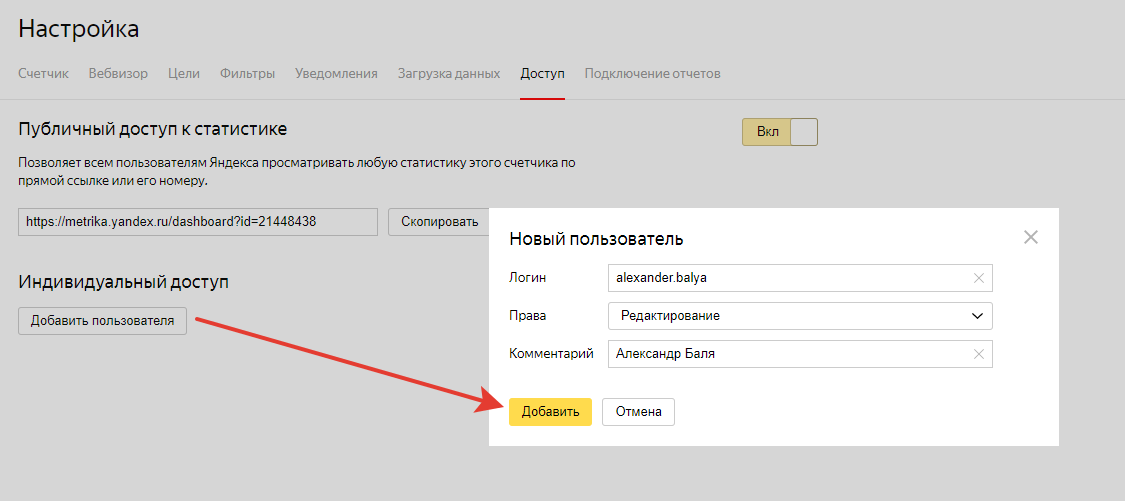This screenshot has width=1125, height=501.
Task: Switch to the Счетчик tab
Action: [x=43, y=74]
